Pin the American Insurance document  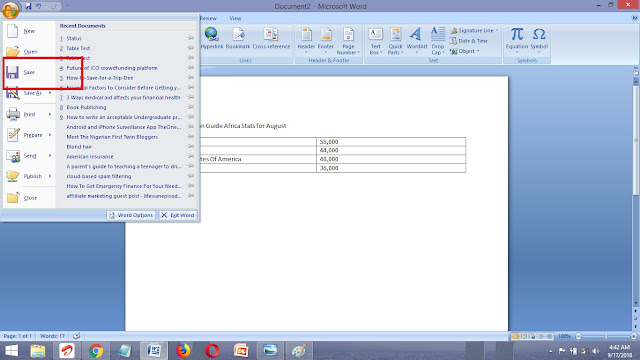191,156
